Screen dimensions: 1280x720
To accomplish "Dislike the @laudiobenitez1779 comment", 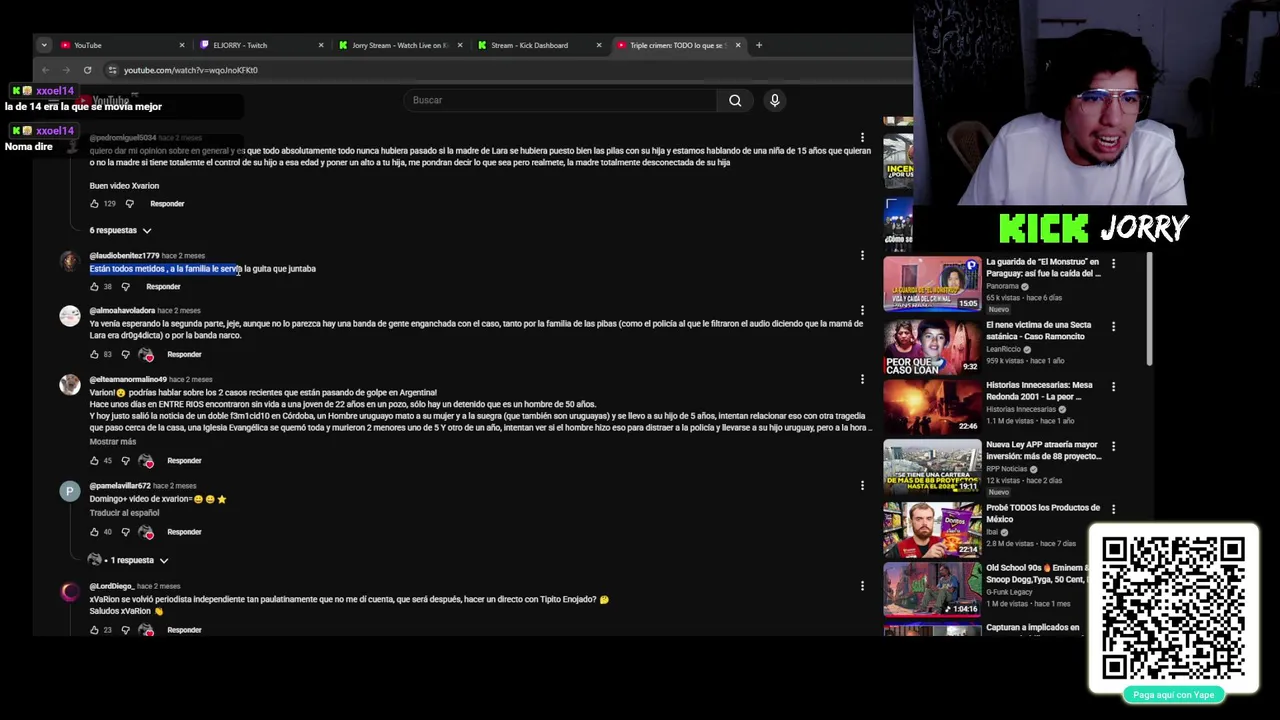I will click(125, 287).
